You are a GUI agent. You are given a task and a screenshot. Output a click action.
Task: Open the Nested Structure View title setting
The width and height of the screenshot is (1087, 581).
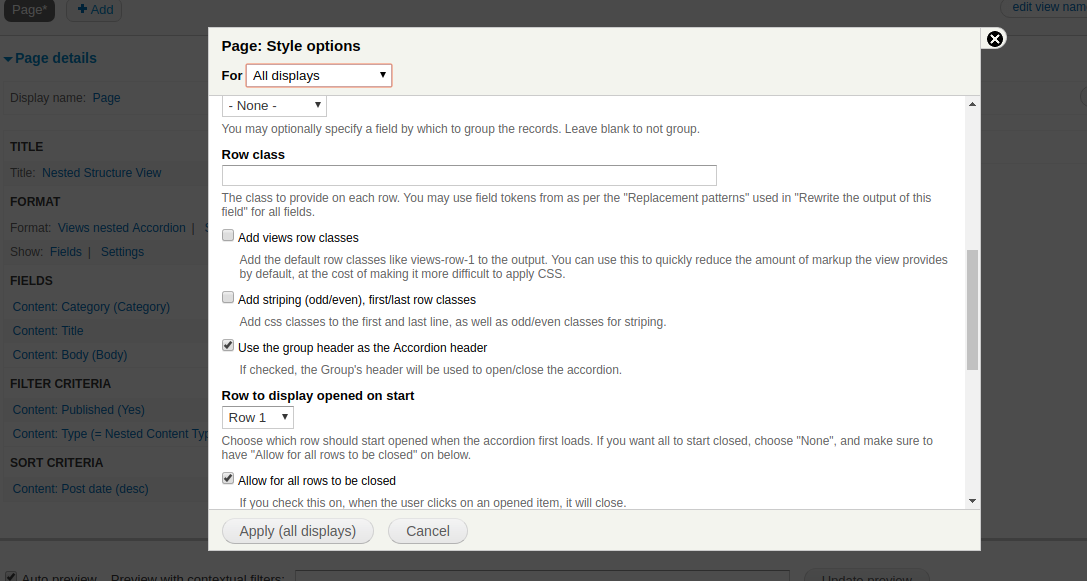point(100,172)
